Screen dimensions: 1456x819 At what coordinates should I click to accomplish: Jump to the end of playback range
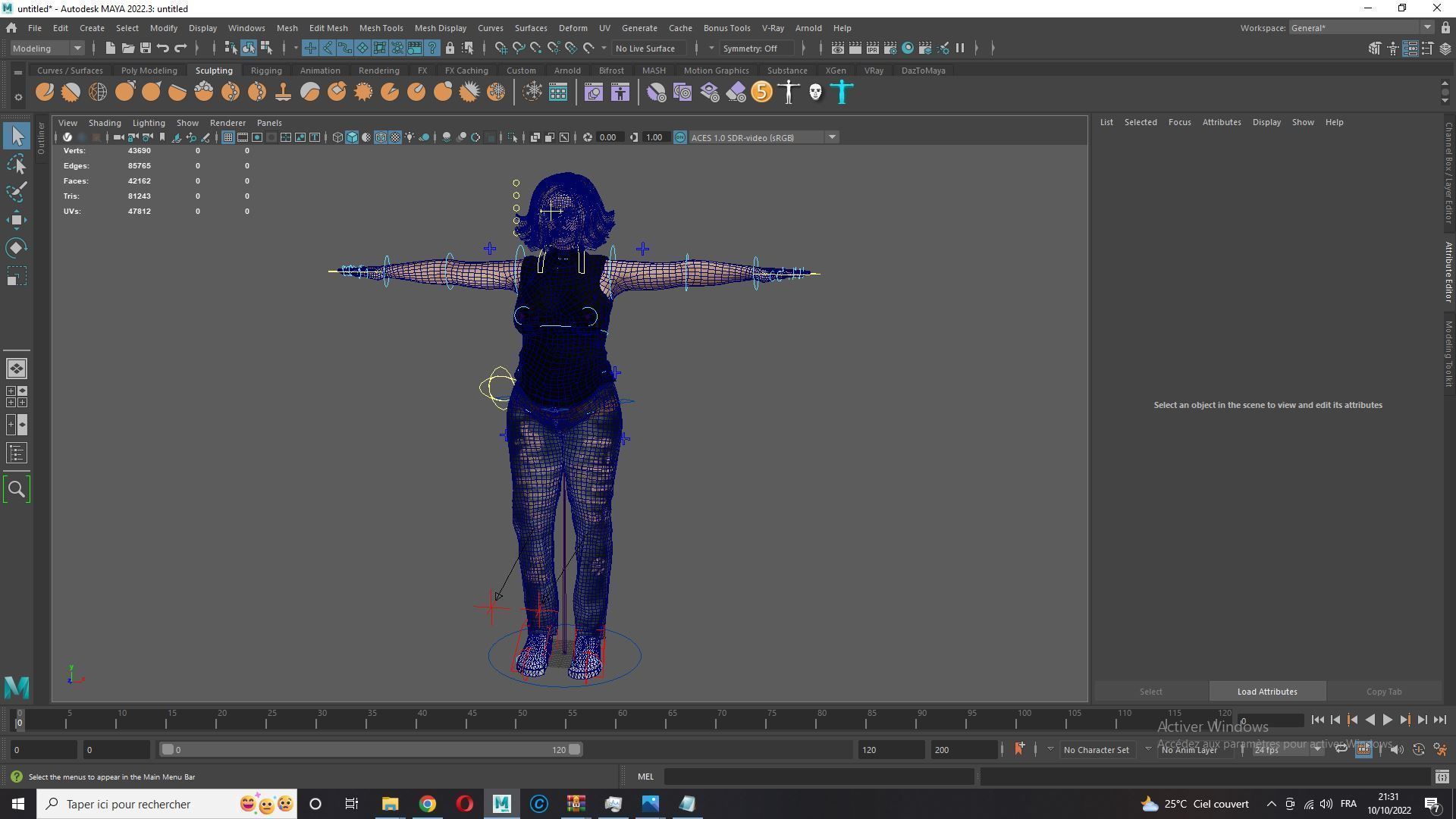point(1439,720)
